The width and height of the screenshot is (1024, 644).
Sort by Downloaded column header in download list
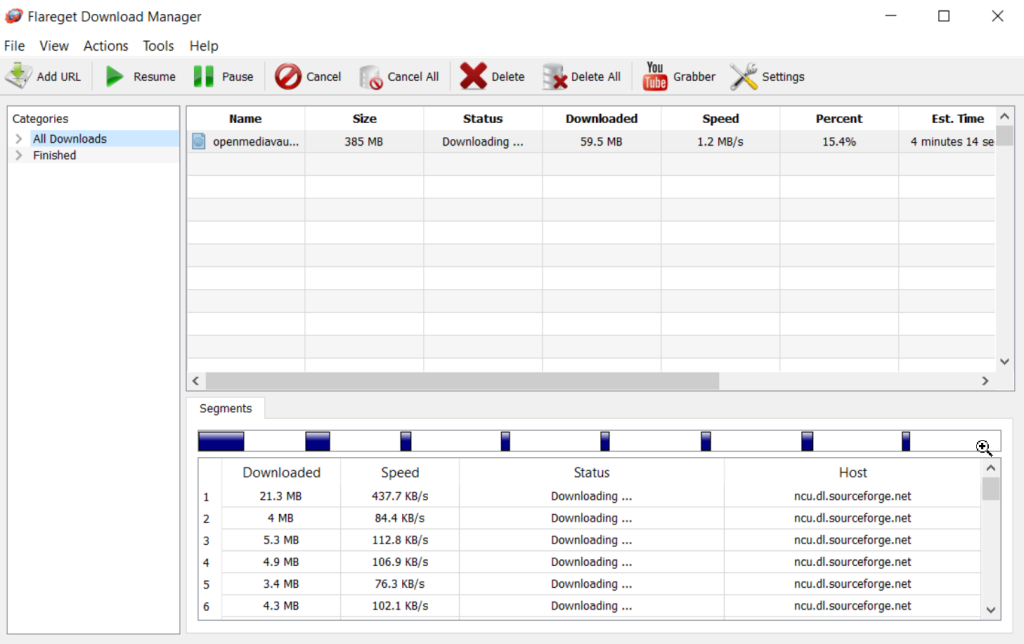(601, 118)
